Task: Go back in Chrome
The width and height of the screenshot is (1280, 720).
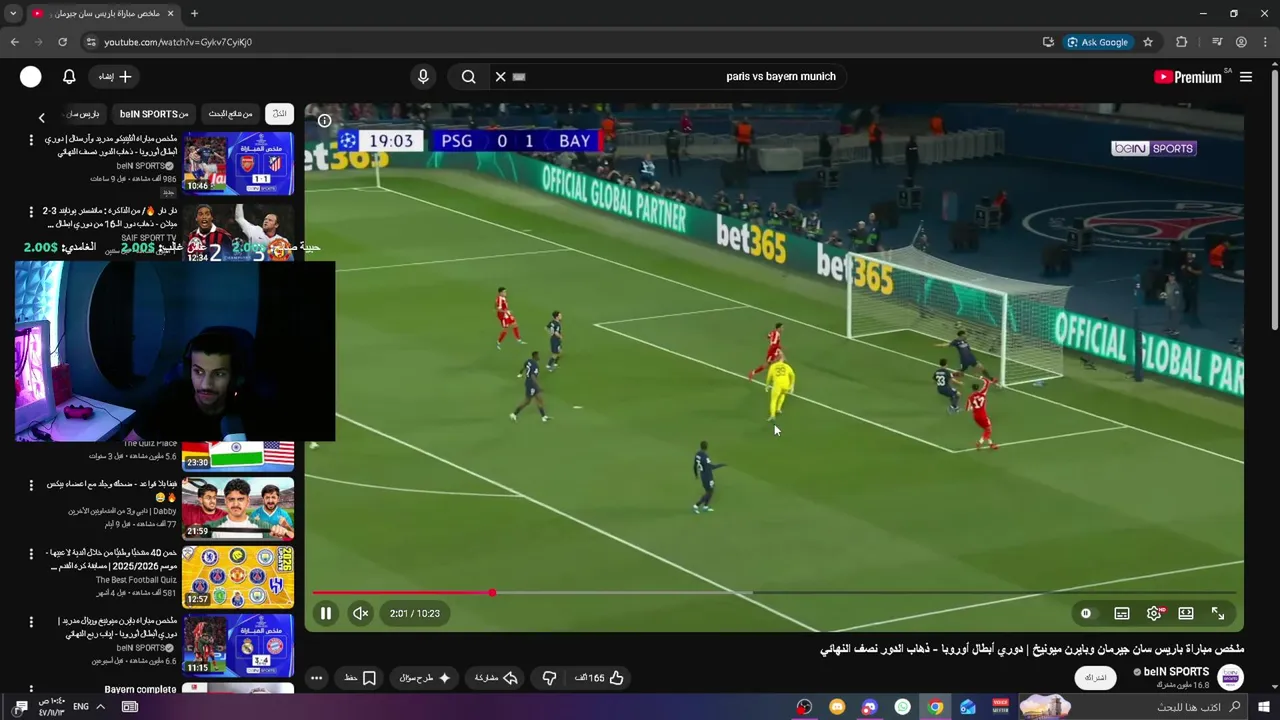Action: coord(14,42)
